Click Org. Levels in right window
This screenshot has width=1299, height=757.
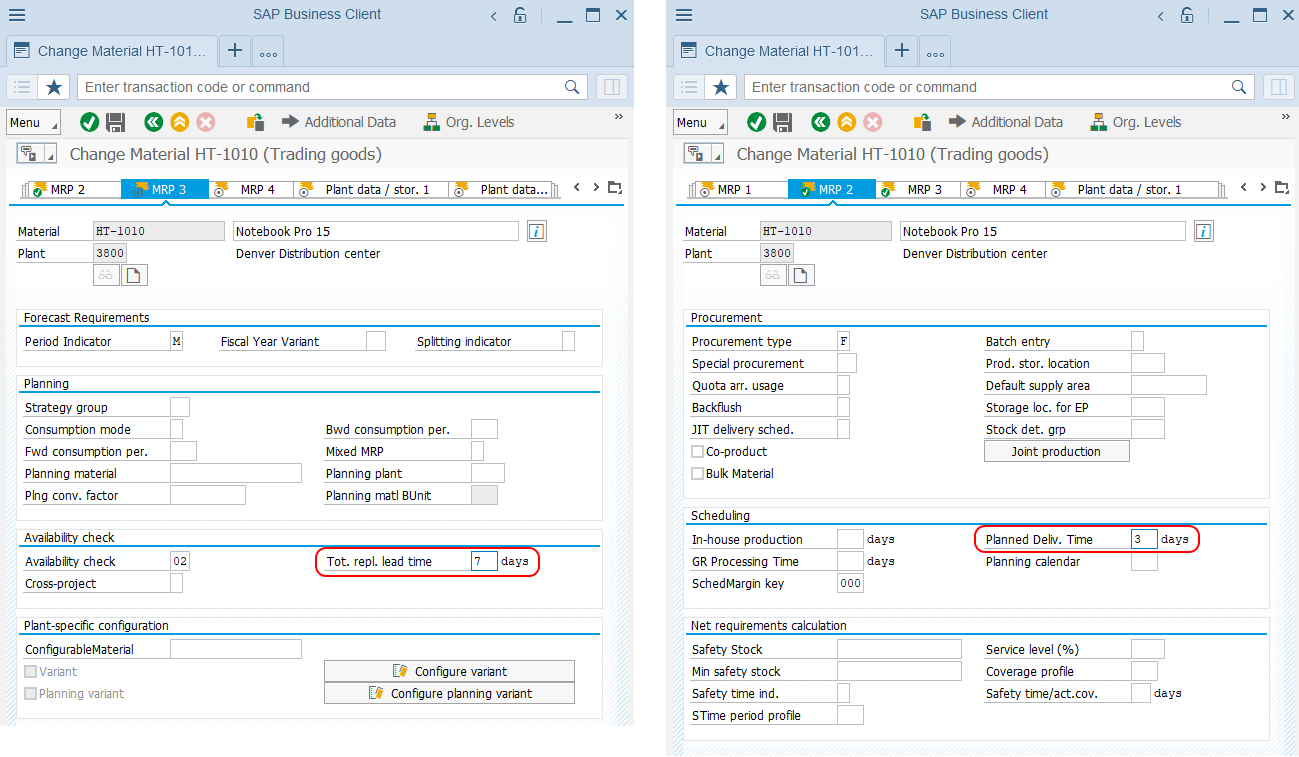click(x=1135, y=122)
